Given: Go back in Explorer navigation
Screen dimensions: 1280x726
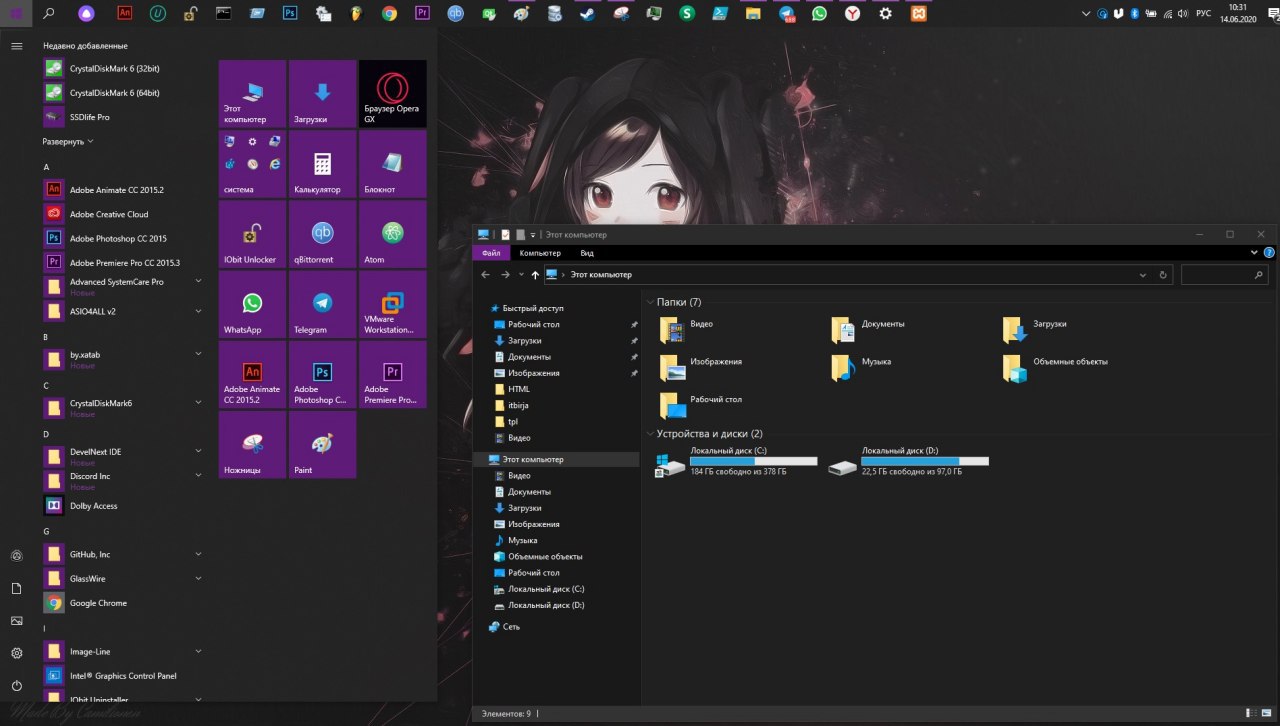Looking at the screenshot, I should (485, 274).
